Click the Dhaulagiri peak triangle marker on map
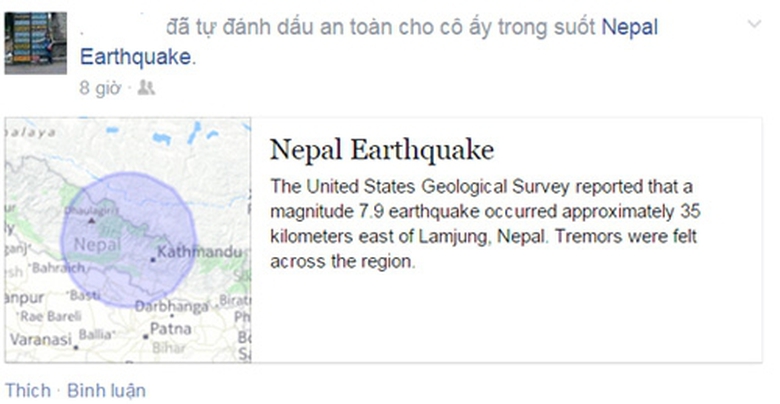 (92, 219)
